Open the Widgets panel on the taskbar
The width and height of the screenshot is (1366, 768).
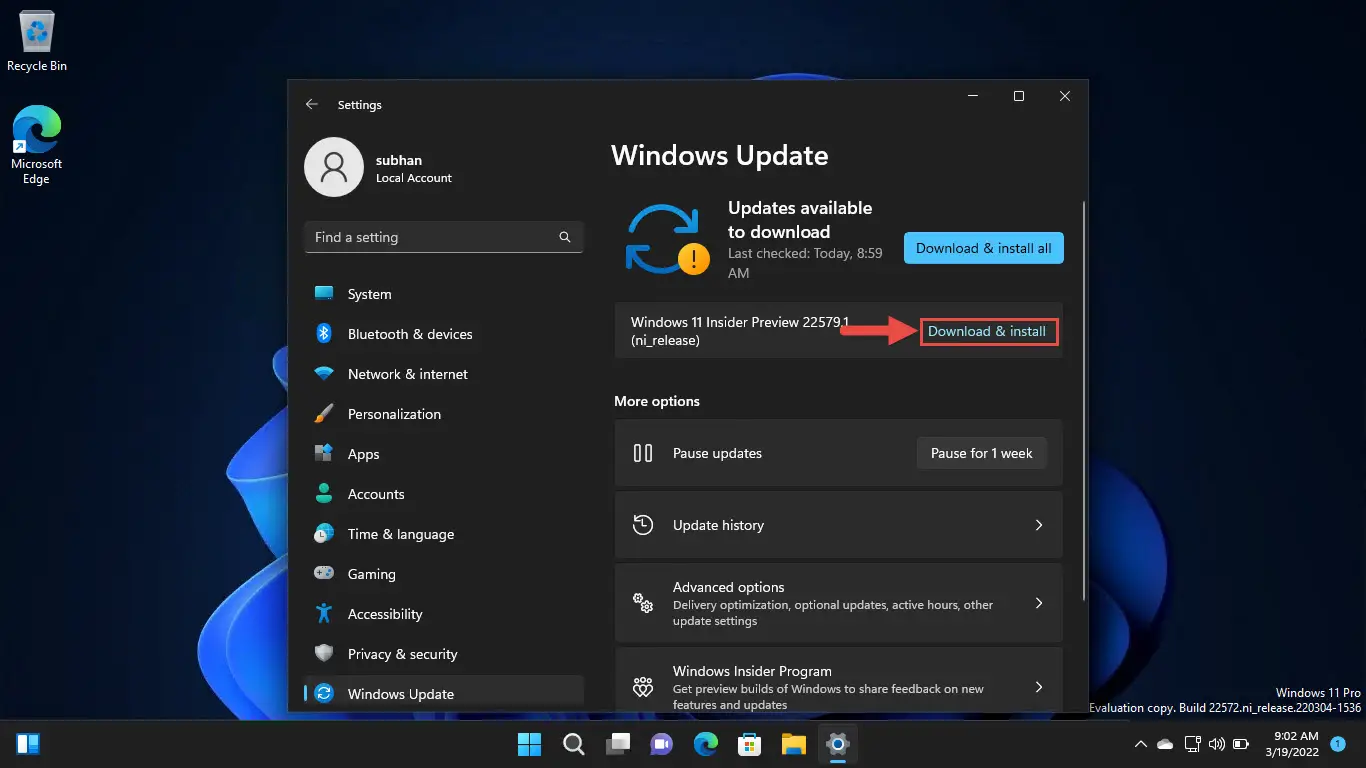(x=28, y=744)
